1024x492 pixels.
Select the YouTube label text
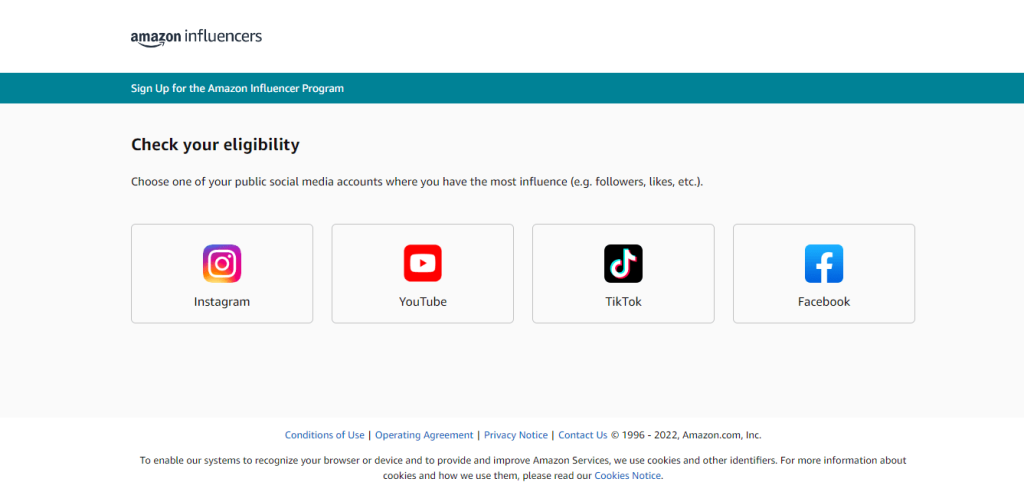(x=423, y=302)
